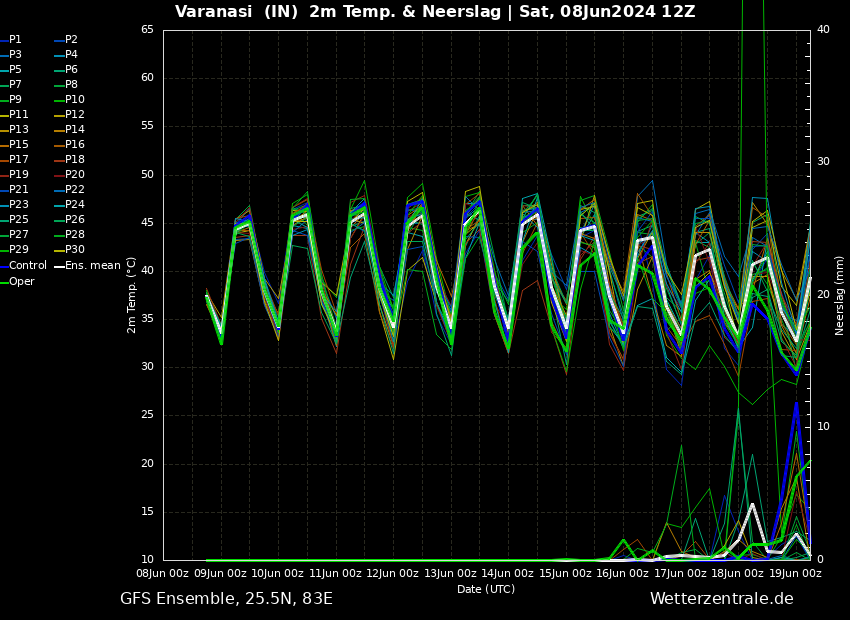Click the 65 temperature axis value
The width and height of the screenshot is (850, 620).
[147, 30]
